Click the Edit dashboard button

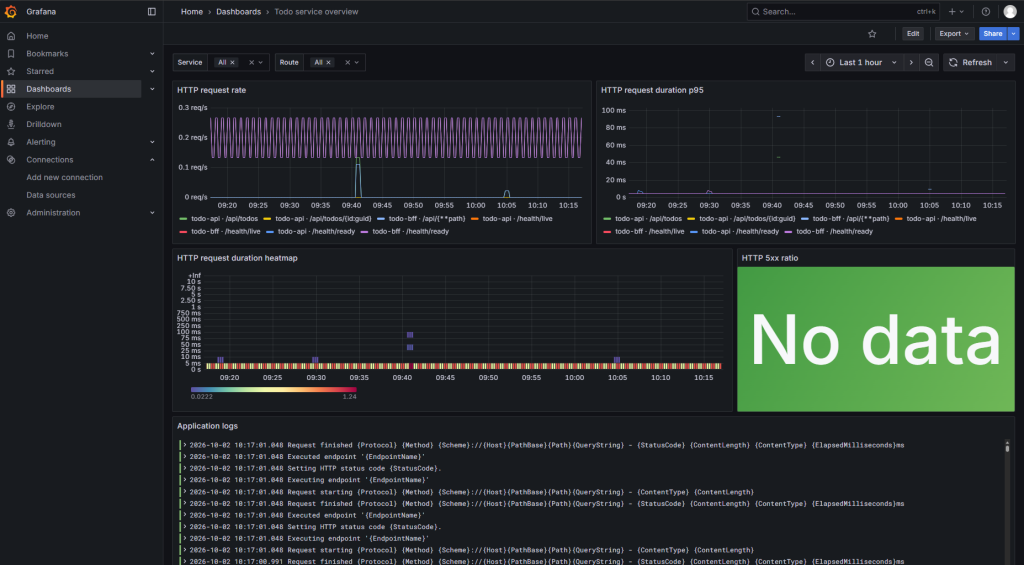[913, 34]
